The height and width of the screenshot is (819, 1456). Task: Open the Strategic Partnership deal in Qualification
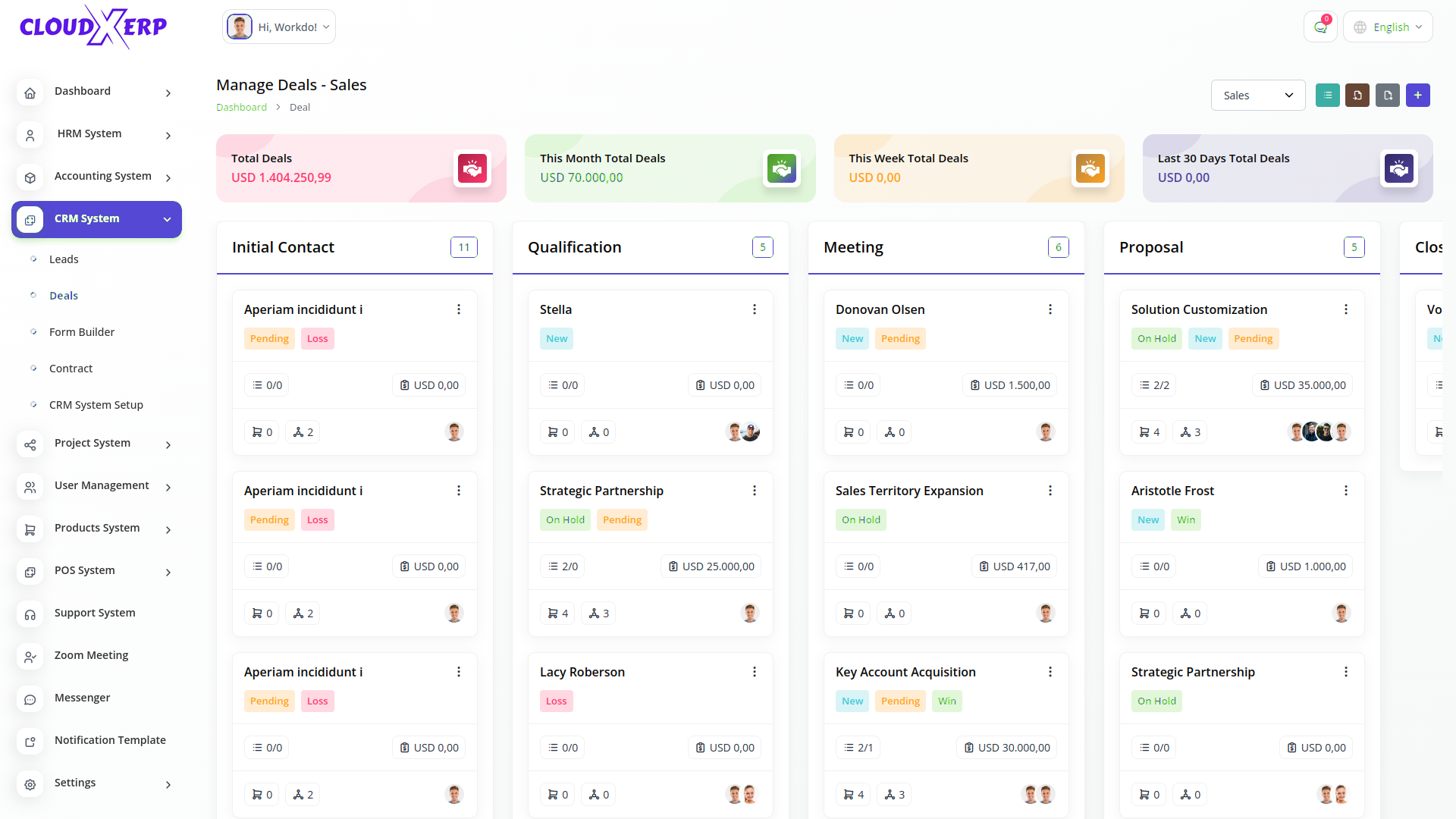point(601,491)
